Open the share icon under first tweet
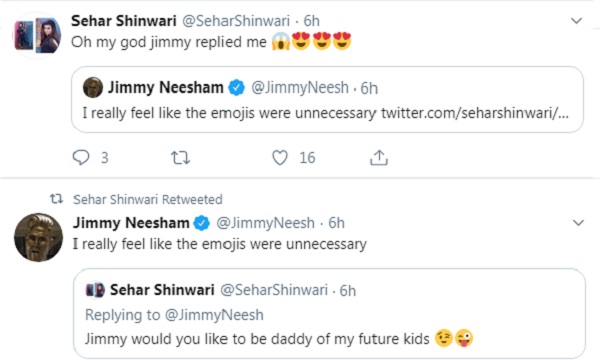The width and height of the screenshot is (600, 360). [379, 158]
